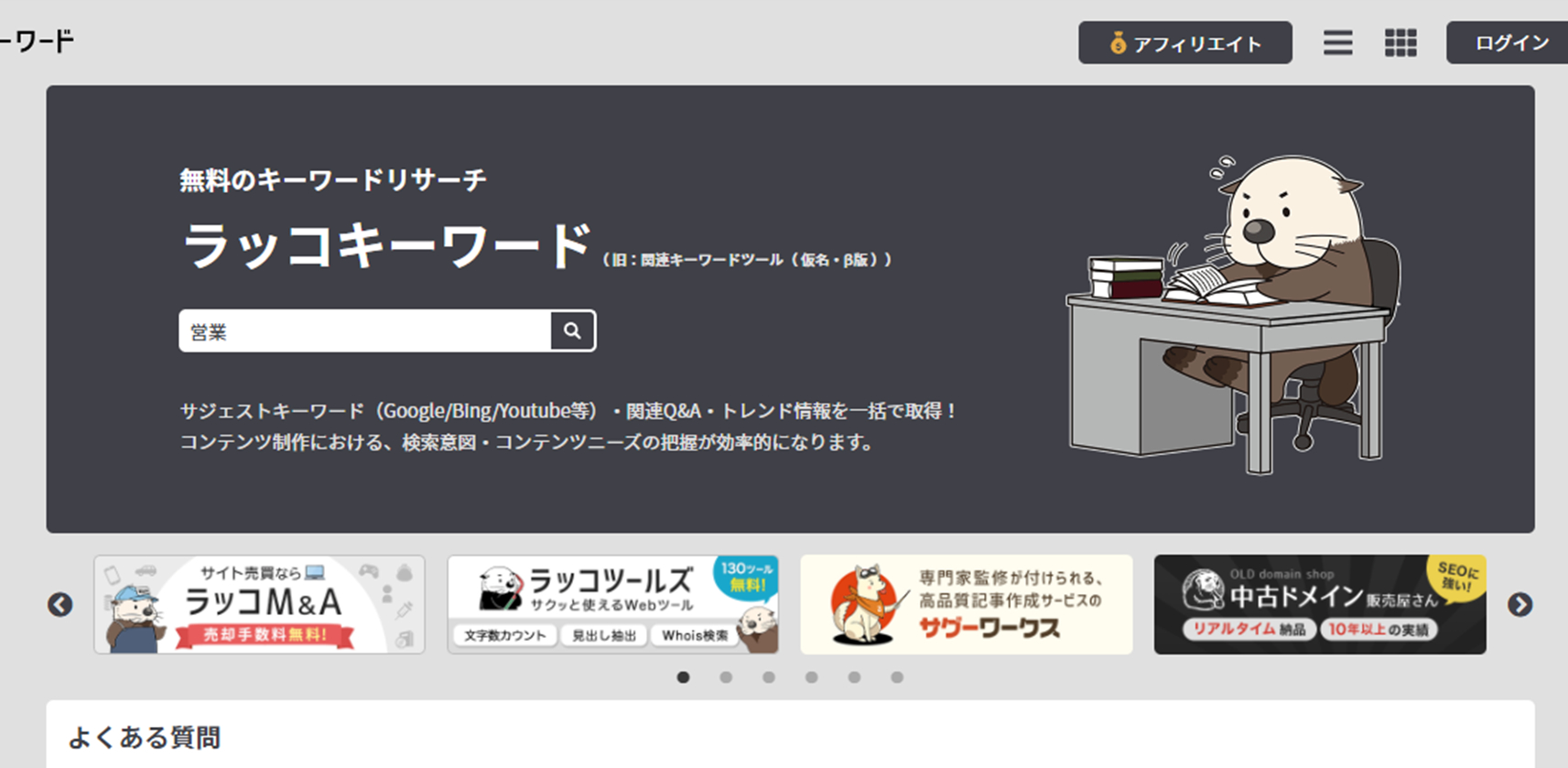Select the sixth carousel dot
The height and width of the screenshot is (768, 1568).
pos(897,677)
